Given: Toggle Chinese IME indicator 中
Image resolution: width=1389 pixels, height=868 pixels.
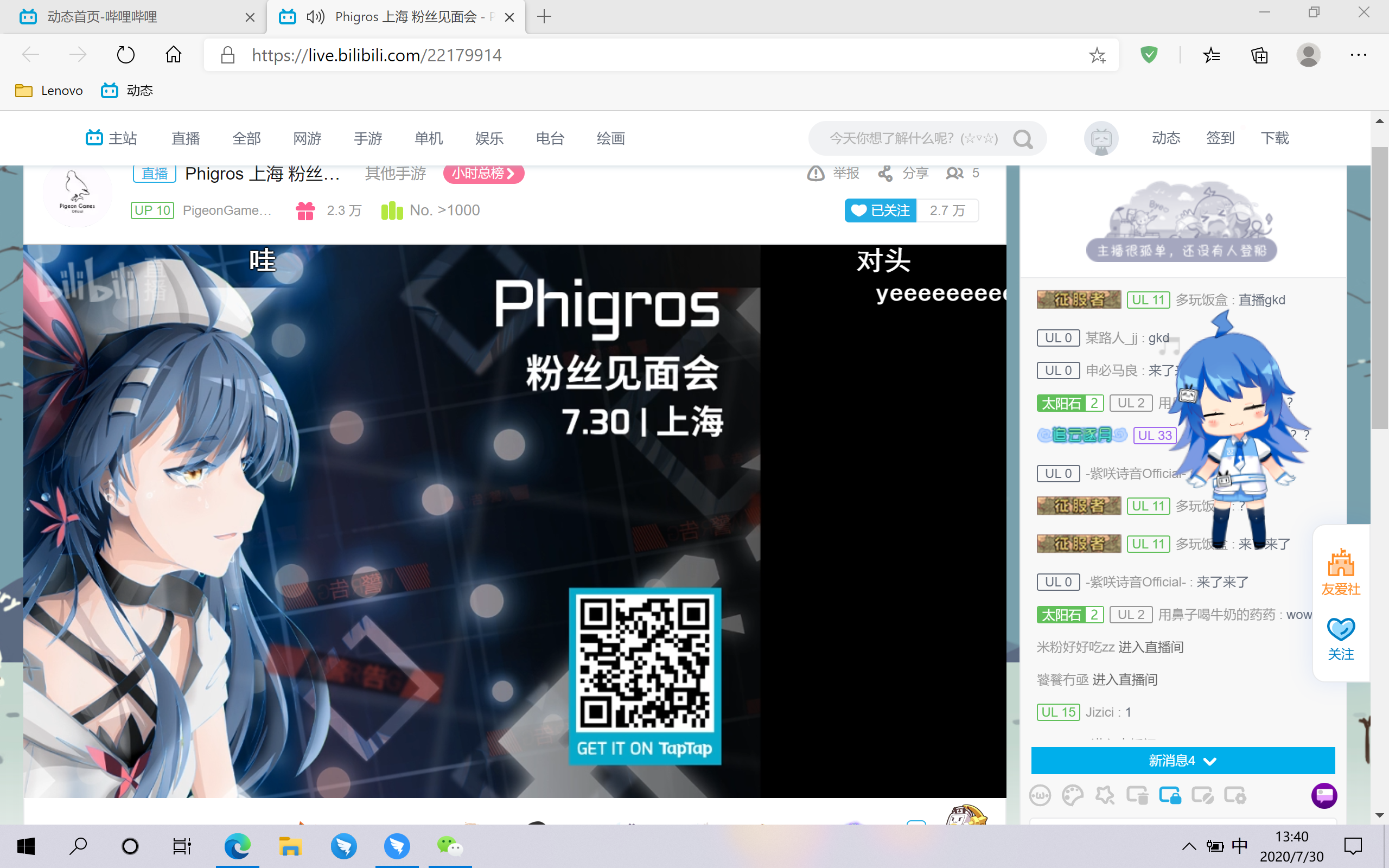Looking at the screenshot, I should 1240,846.
